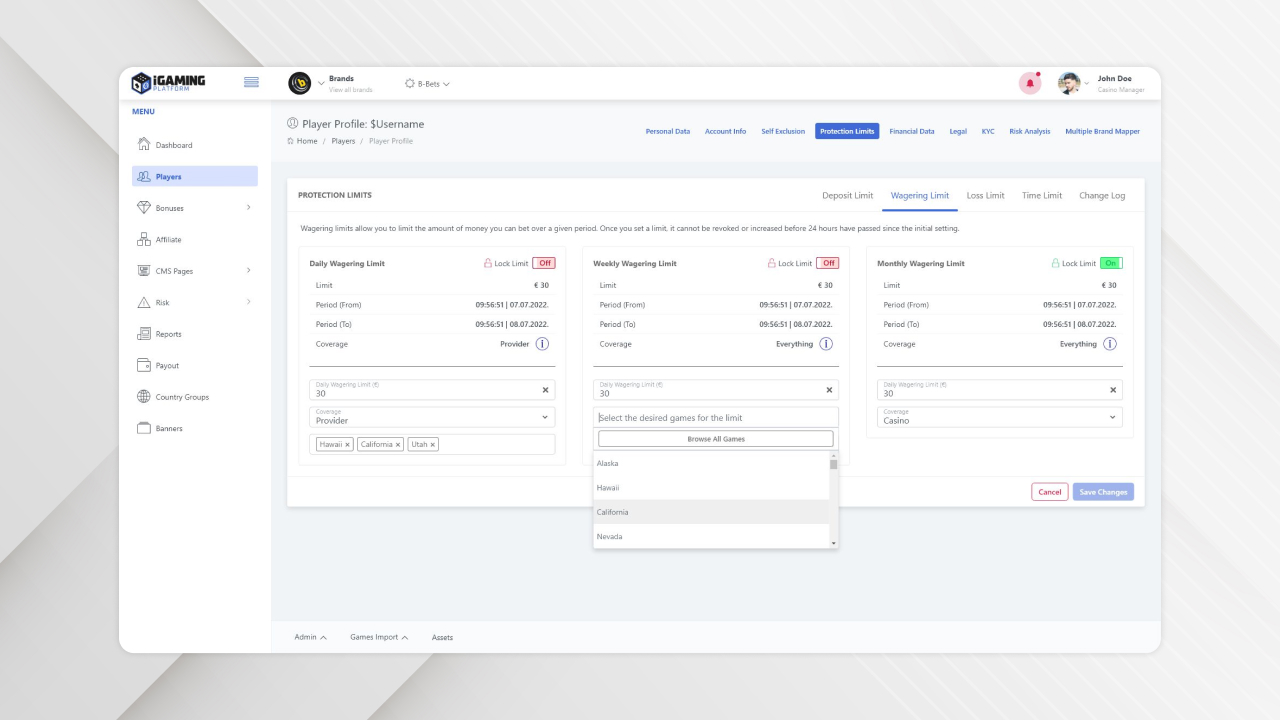Click the Risk warning triangle icon
This screenshot has height=720, width=1280.
(143, 302)
